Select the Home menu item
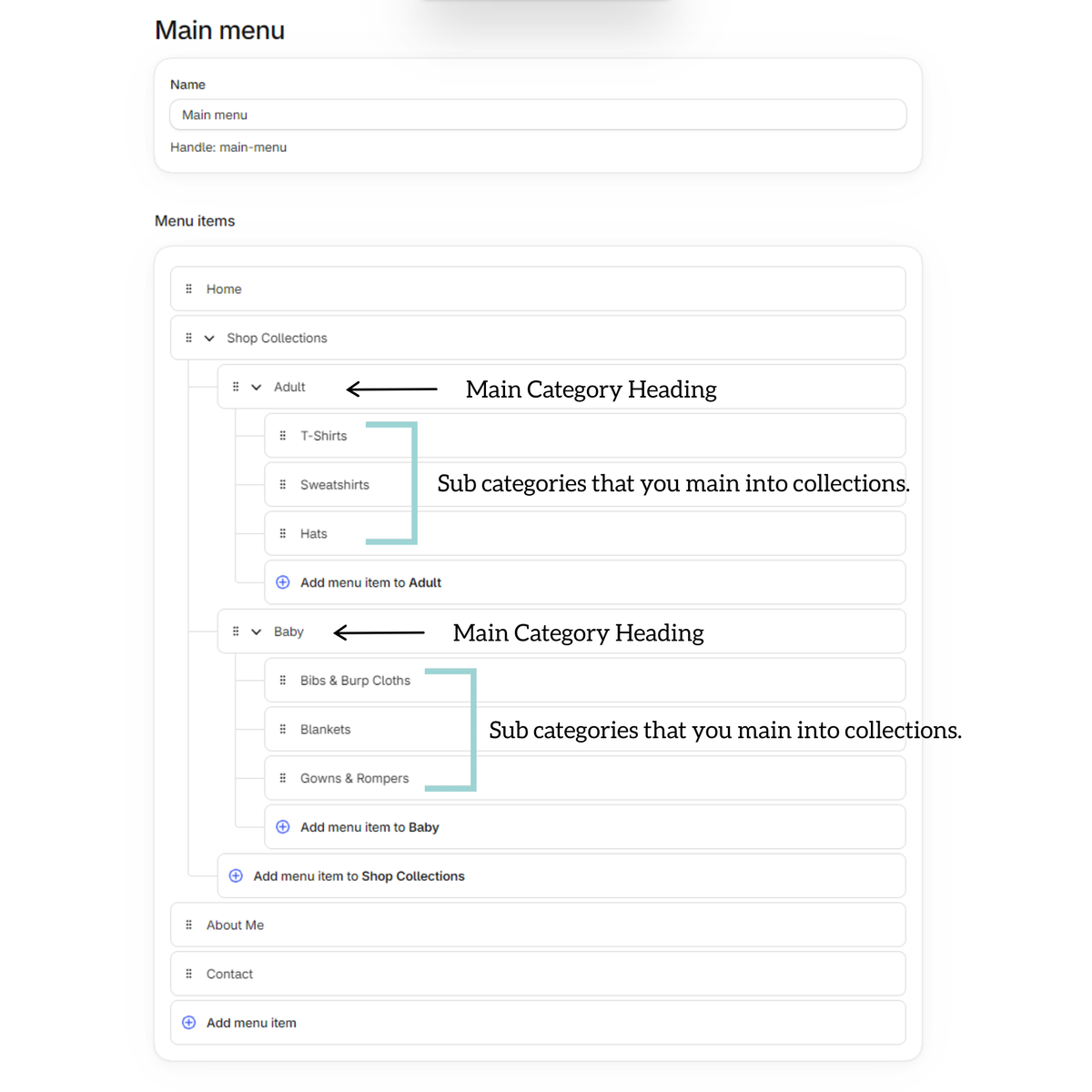This screenshot has width=1092, height=1092. point(538,288)
